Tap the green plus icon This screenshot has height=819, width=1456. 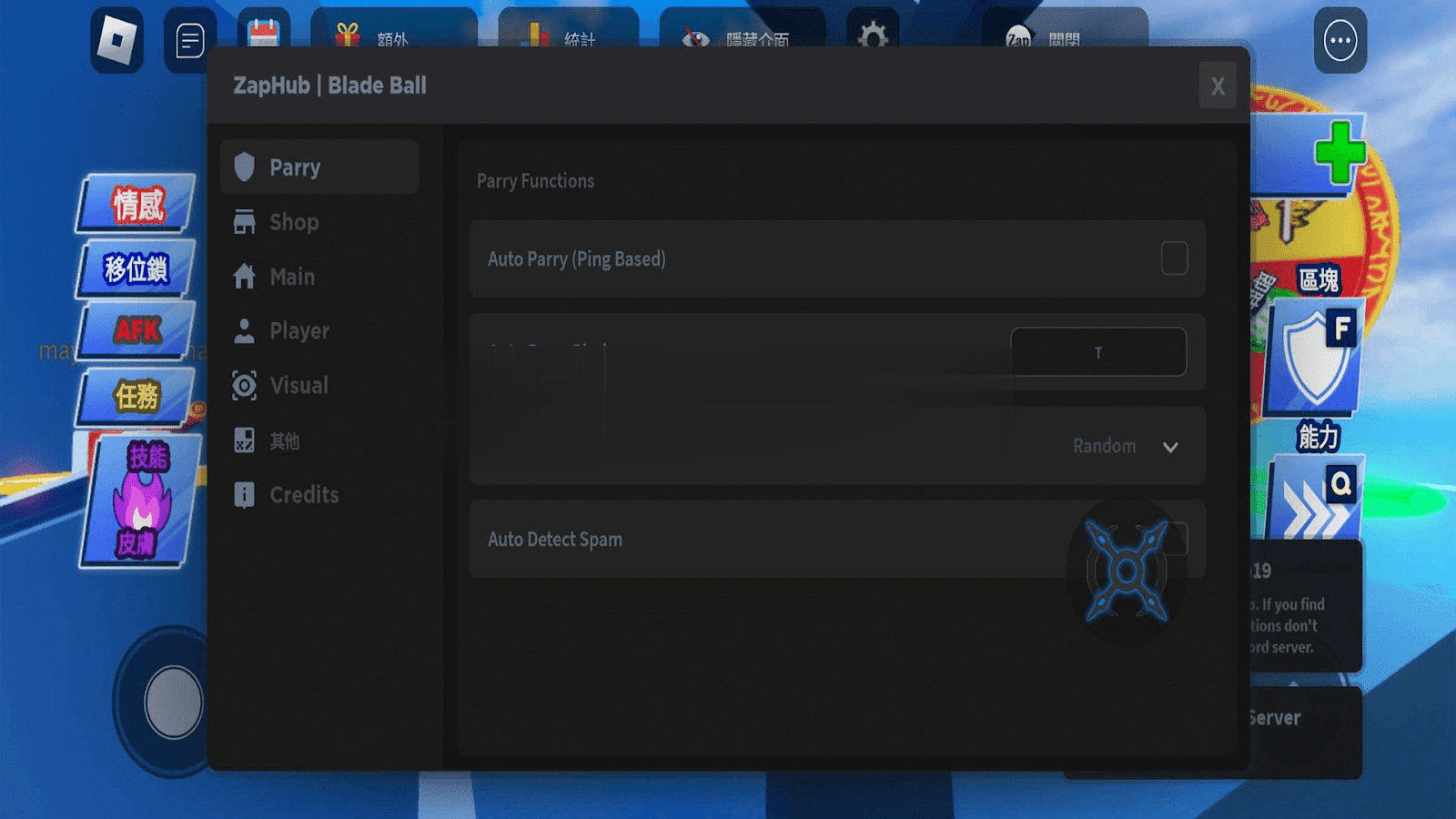click(x=1339, y=151)
